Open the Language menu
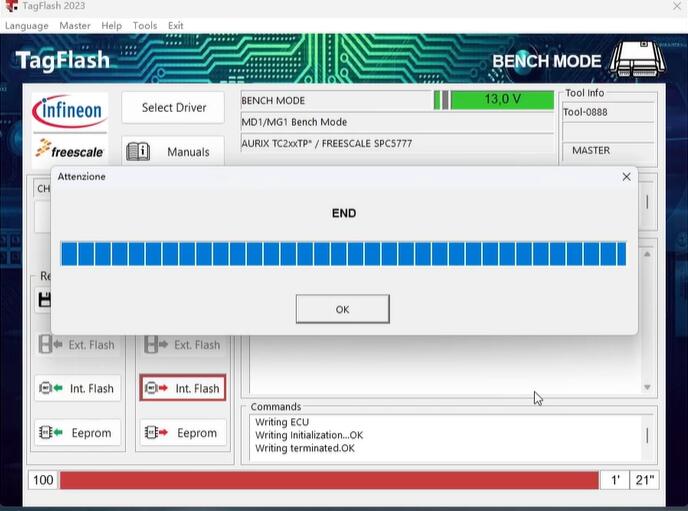The height and width of the screenshot is (511, 688). (x=27, y=26)
